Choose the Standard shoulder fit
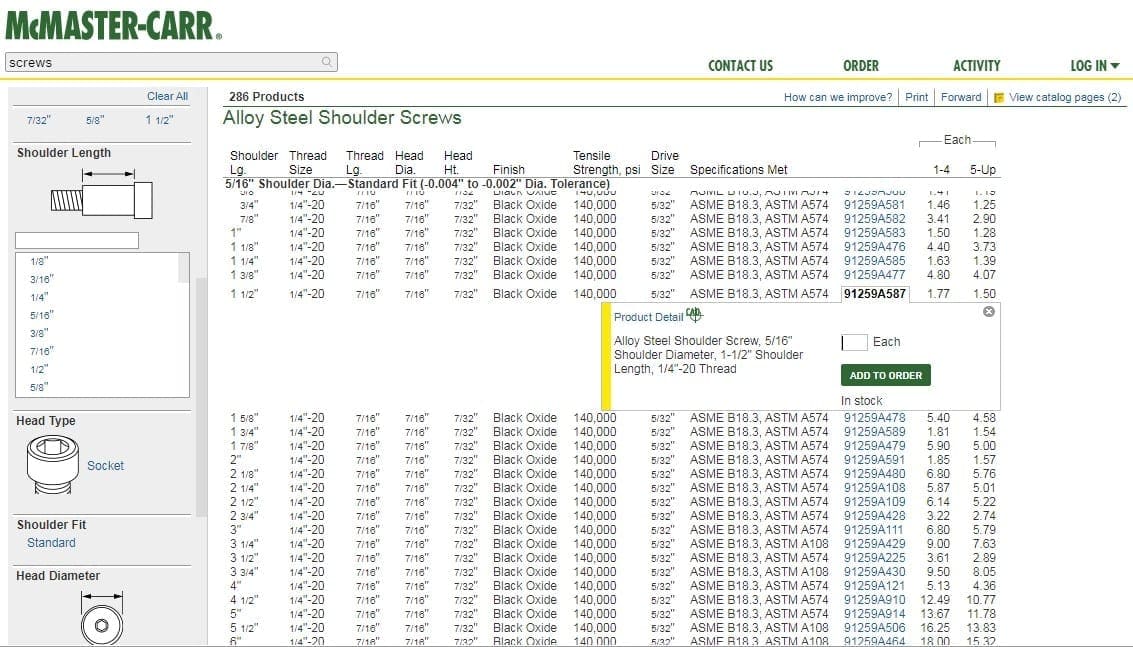Screen dimensions: 1133x647 (51, 542)
